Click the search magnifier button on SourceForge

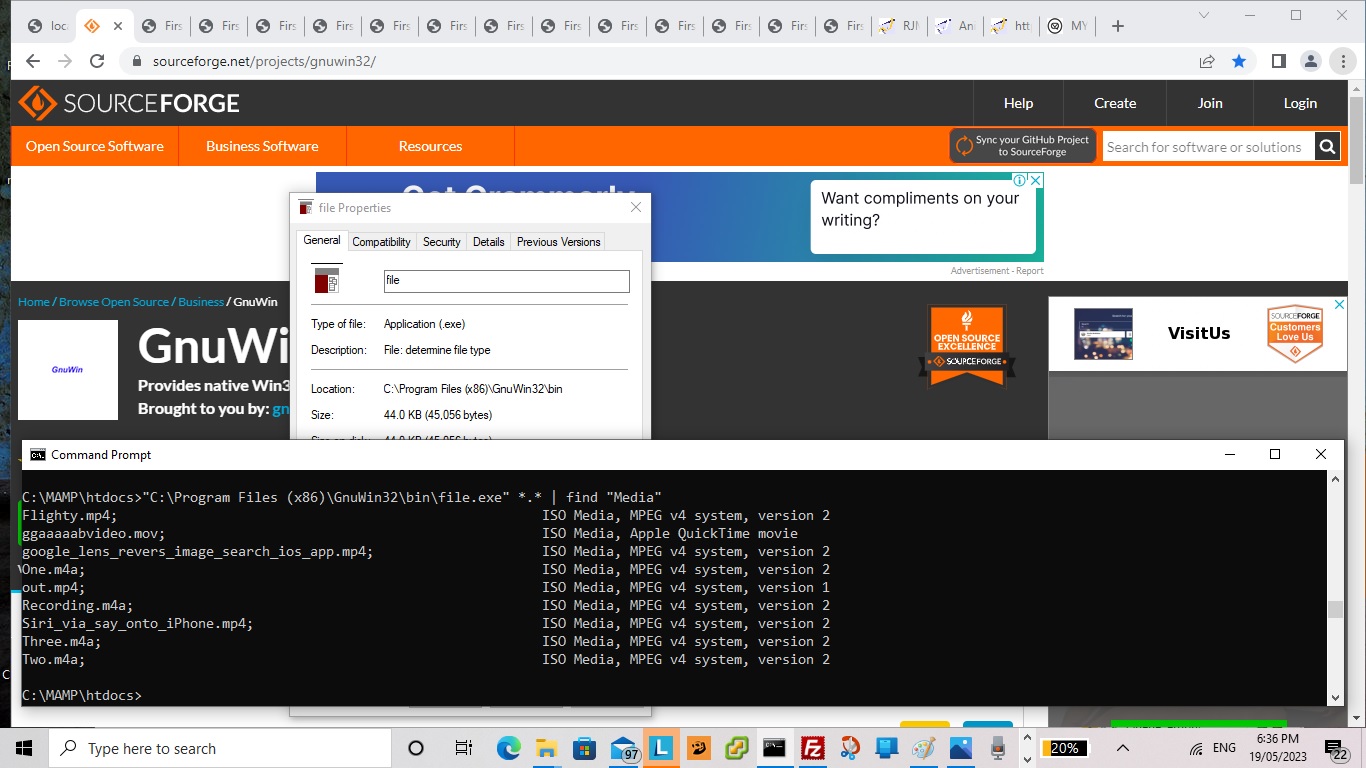pyautogui.click(x=1327, y=147)
